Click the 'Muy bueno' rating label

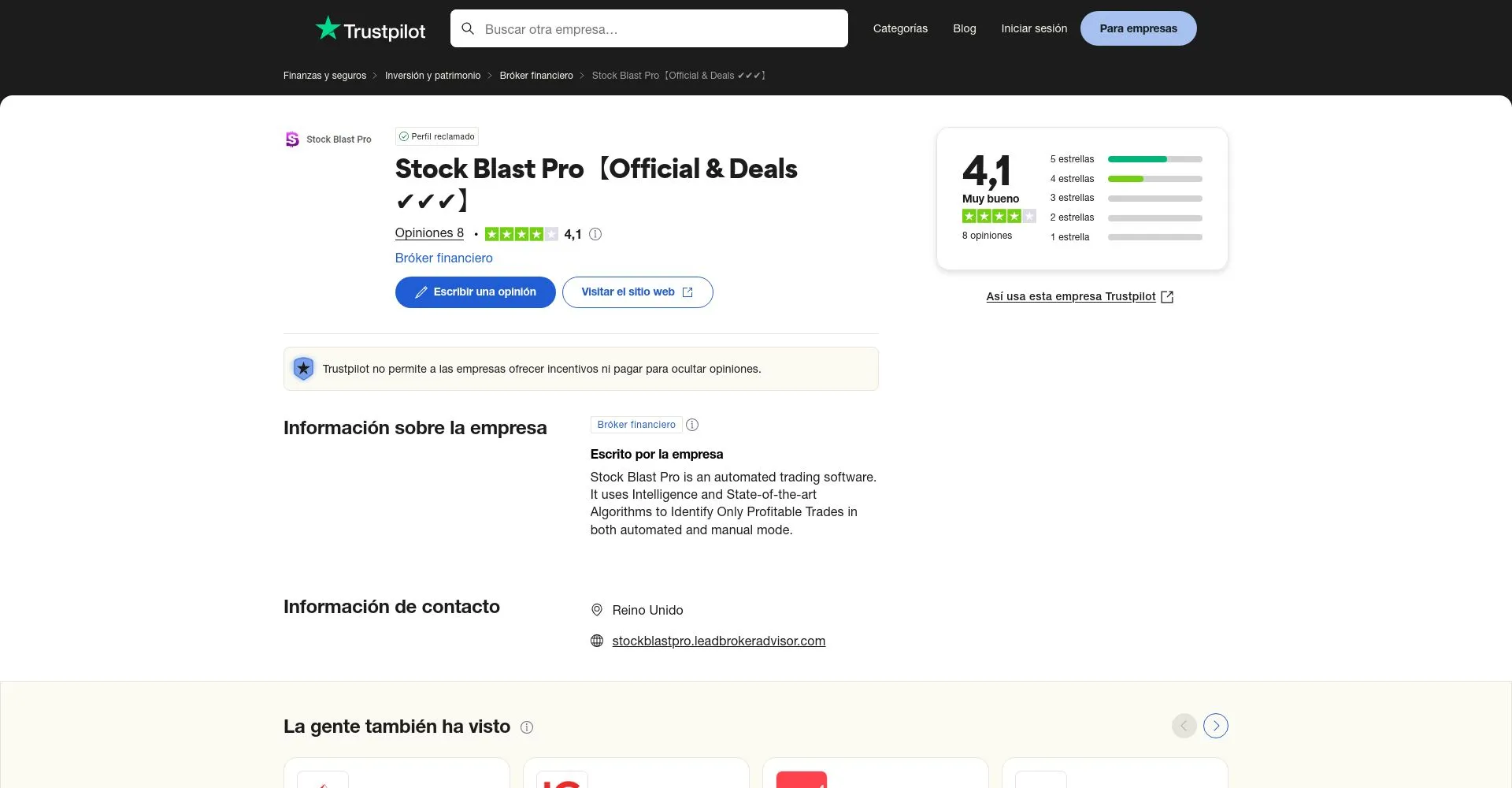[991, 199]
